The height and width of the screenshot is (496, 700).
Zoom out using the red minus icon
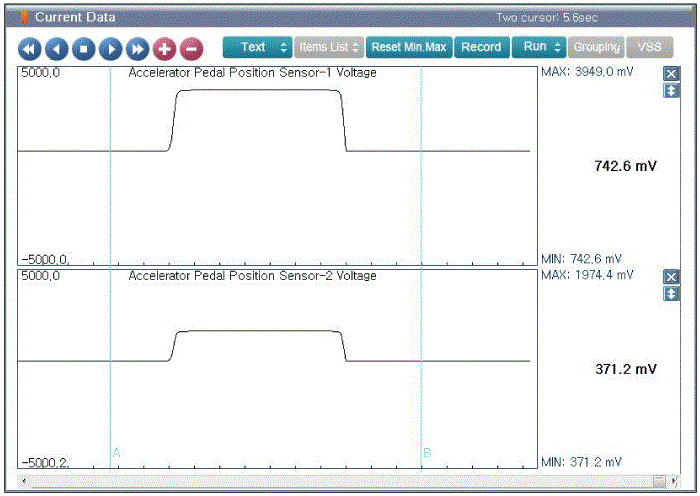(192, 49)
